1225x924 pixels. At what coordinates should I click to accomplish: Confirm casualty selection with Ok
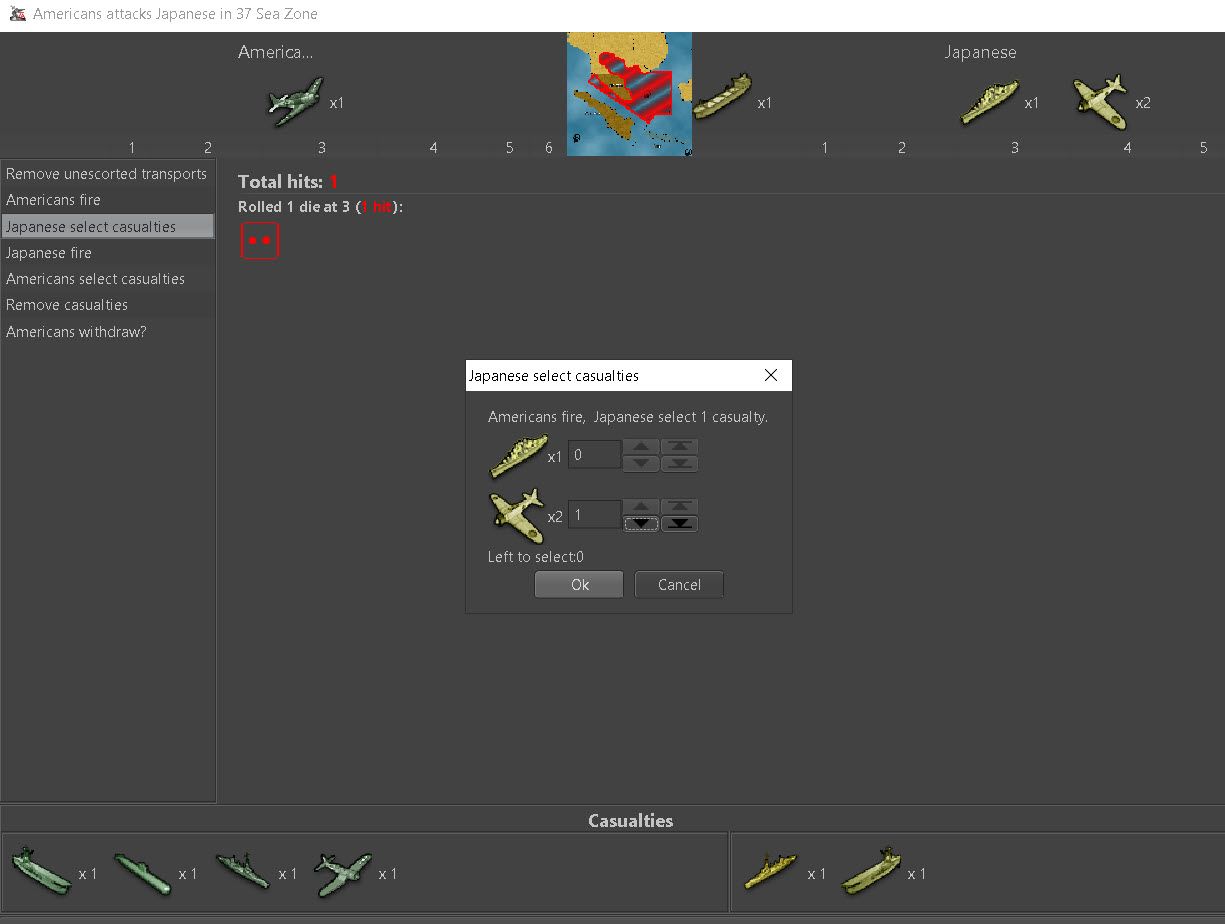579,585
